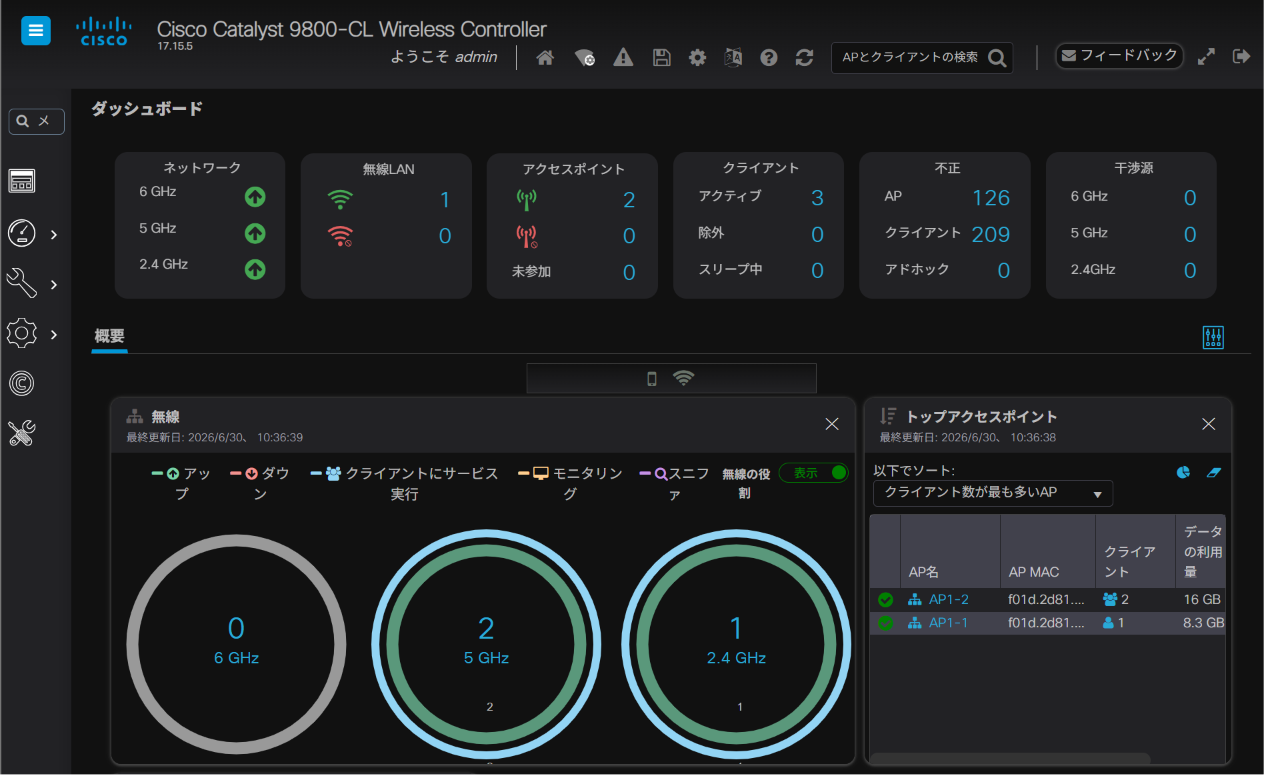Open Monitoring gauge icon in sidebar
This screenshot has width=1264, height=775.
22,234
